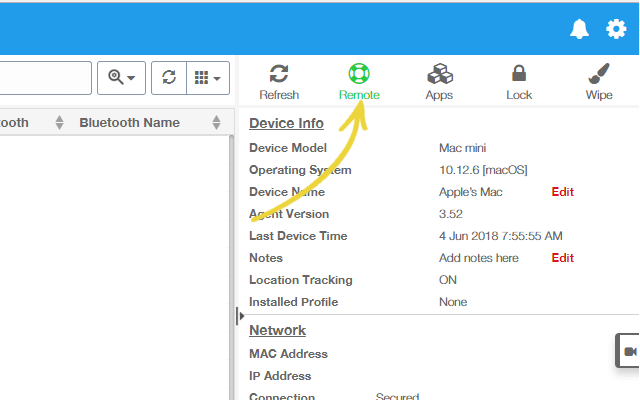Click the 'MAC Address' label

tap(289, 354)
